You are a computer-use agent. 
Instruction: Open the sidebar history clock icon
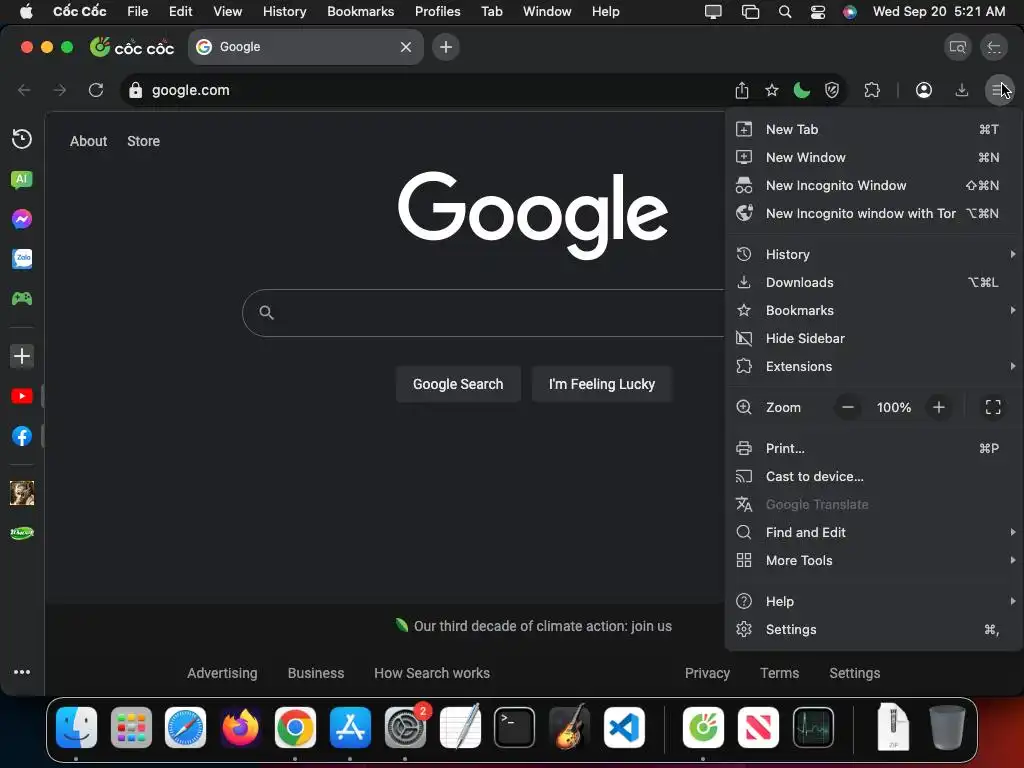22,139
